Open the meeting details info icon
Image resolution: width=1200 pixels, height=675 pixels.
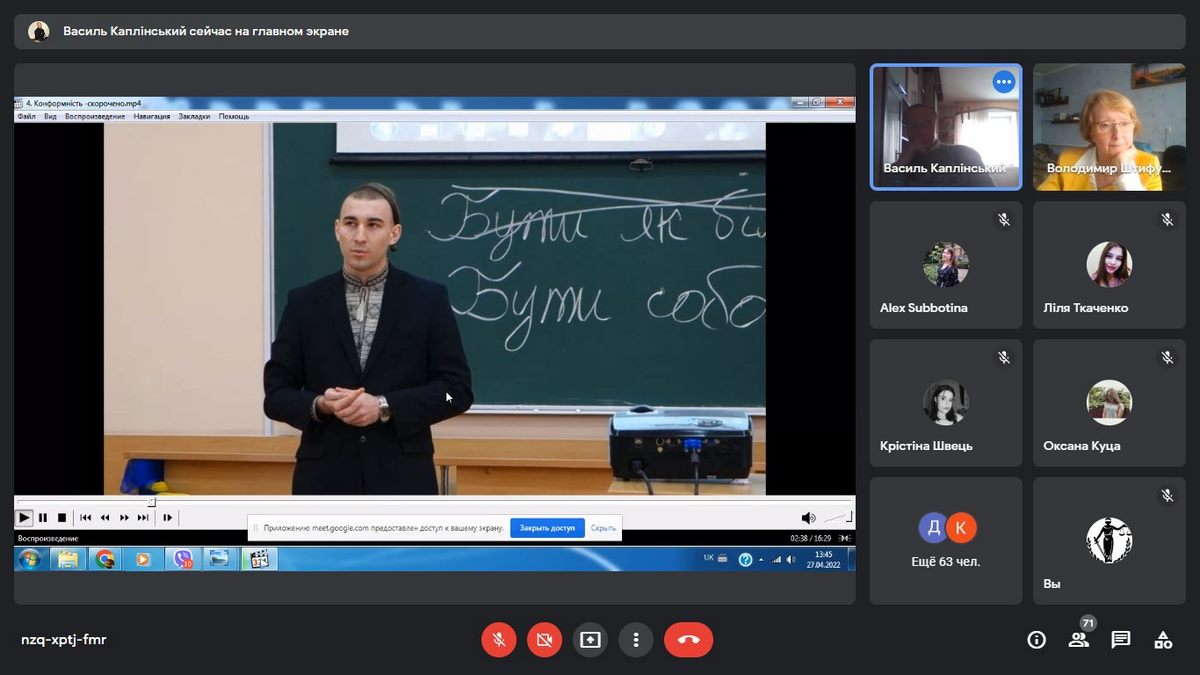(1037, 640)
